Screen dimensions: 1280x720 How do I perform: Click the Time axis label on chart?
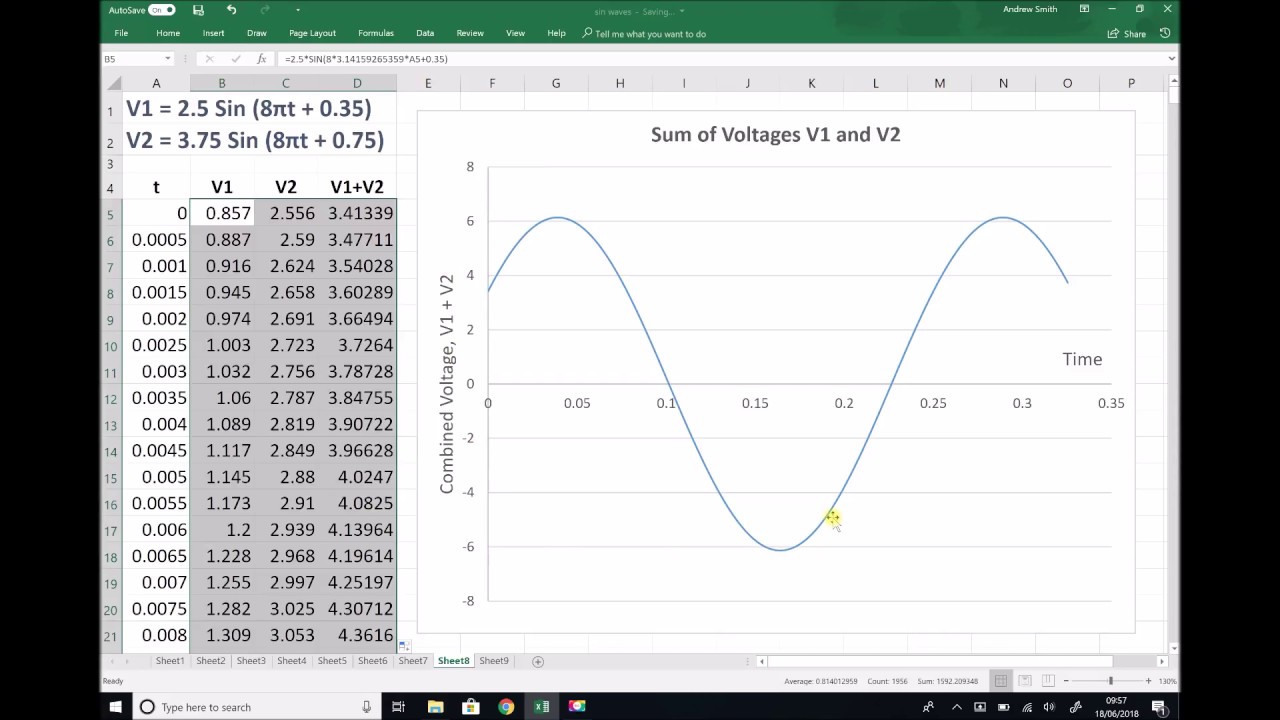(x=1082, y=359)
